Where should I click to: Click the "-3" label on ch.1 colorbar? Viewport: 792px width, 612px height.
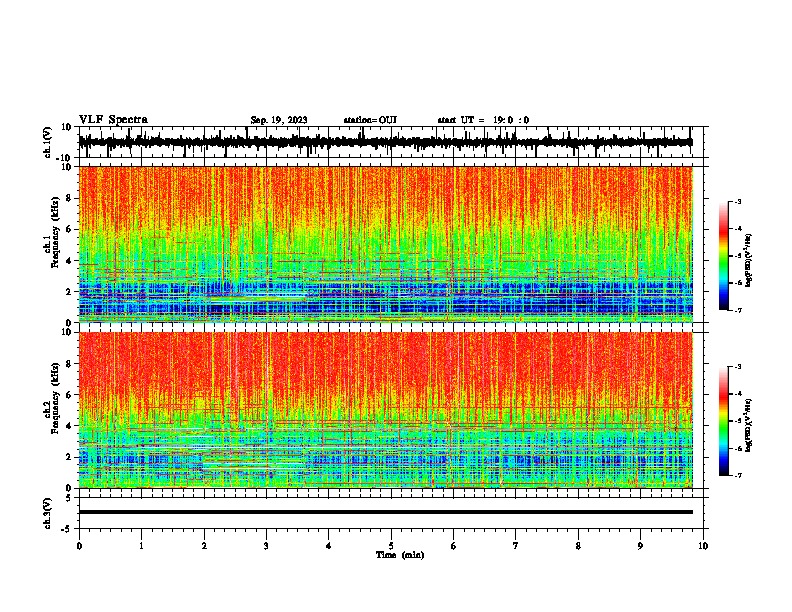click(738, 202)
